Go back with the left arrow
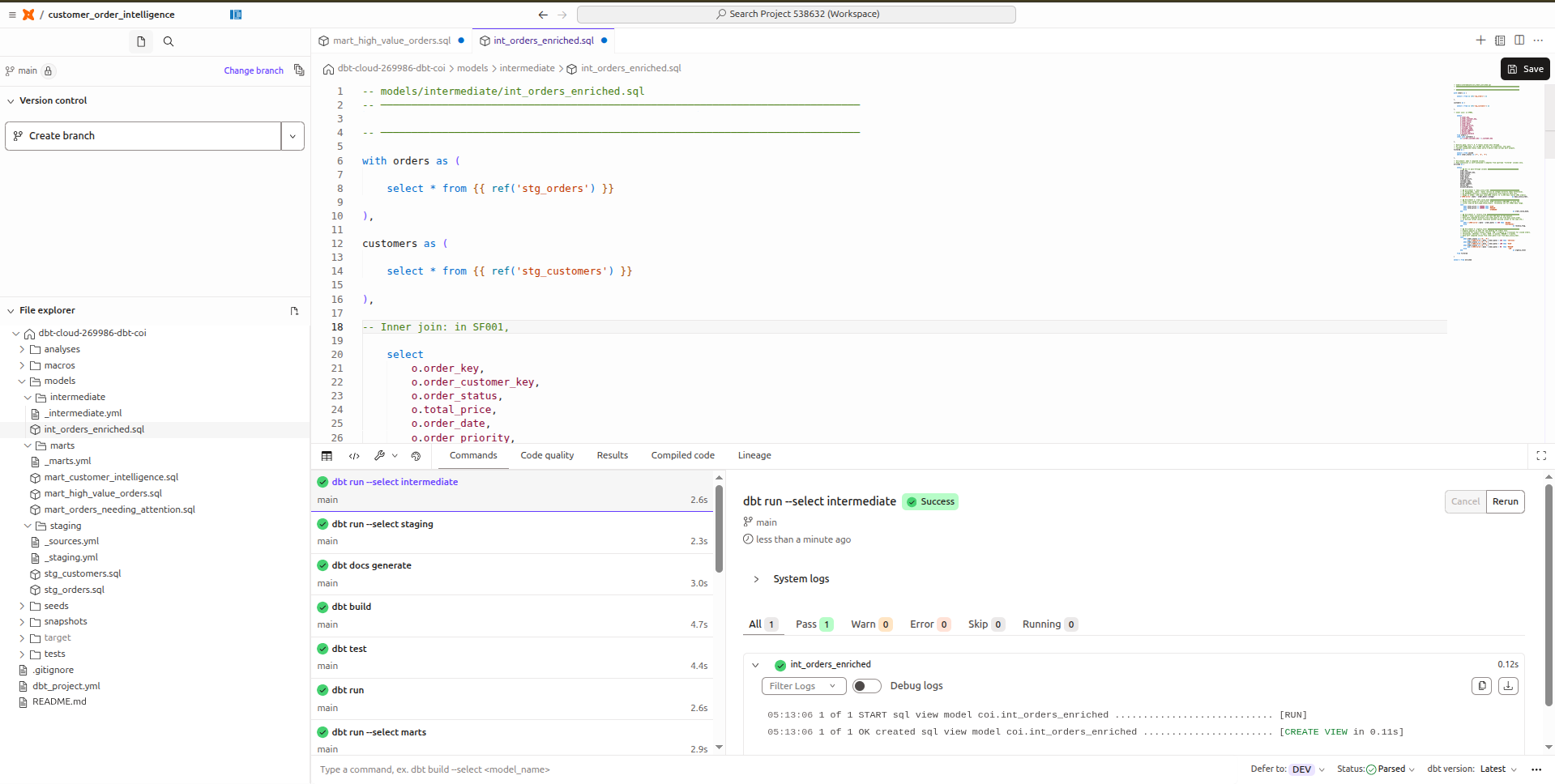The image size is (1555, 784). (543, 15)
